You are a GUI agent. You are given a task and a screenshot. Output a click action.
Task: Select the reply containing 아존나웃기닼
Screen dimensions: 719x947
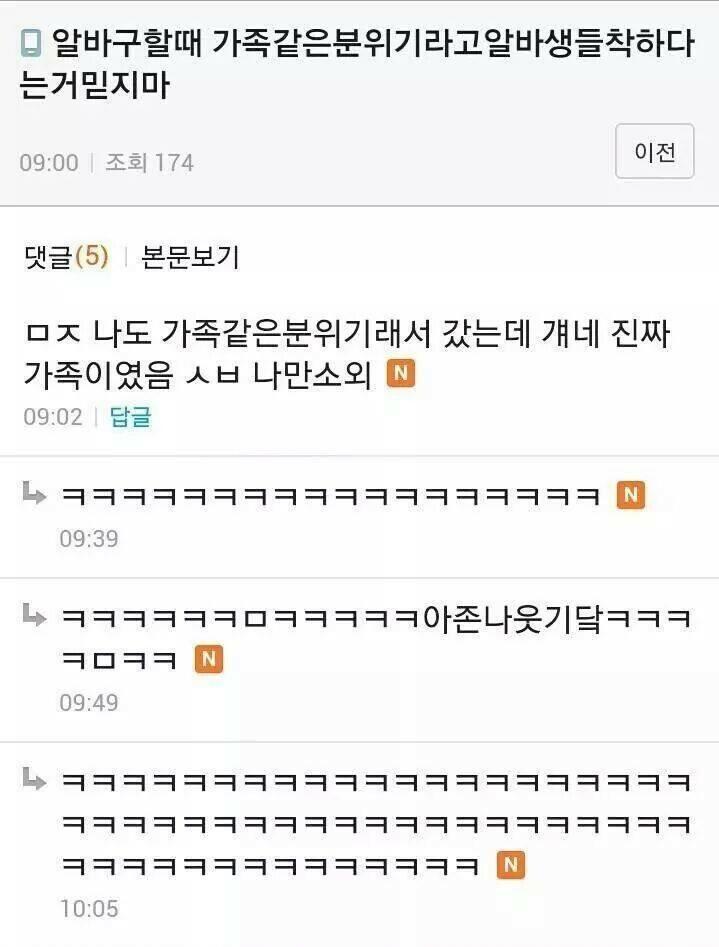click(376, 638)
